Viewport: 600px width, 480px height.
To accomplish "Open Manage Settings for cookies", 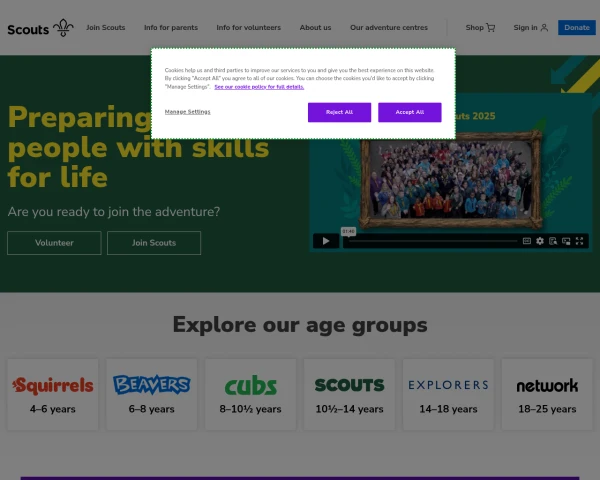I will pos(188,112).
